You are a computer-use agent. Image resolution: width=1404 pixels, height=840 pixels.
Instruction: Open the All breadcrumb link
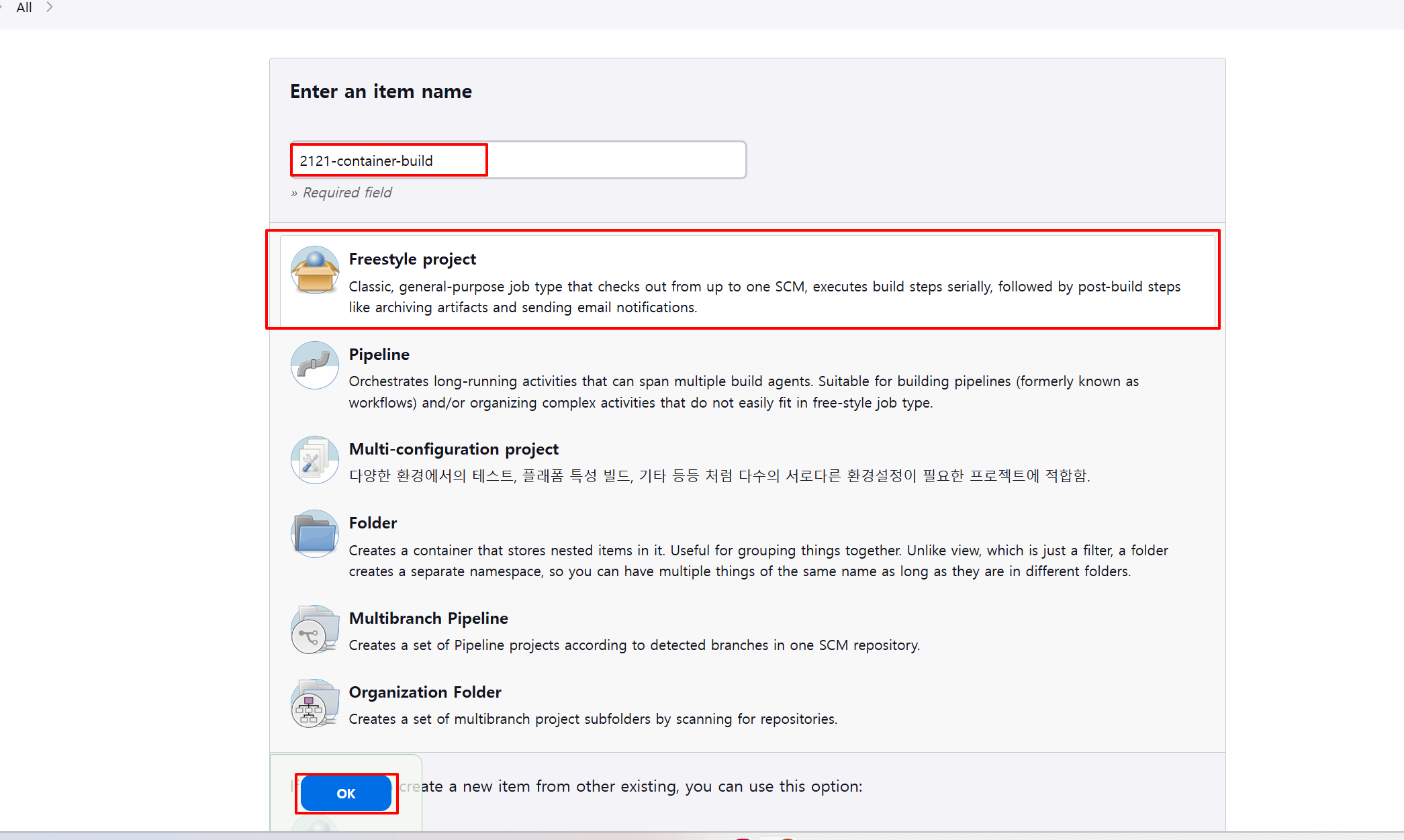(x=24, y=7)
